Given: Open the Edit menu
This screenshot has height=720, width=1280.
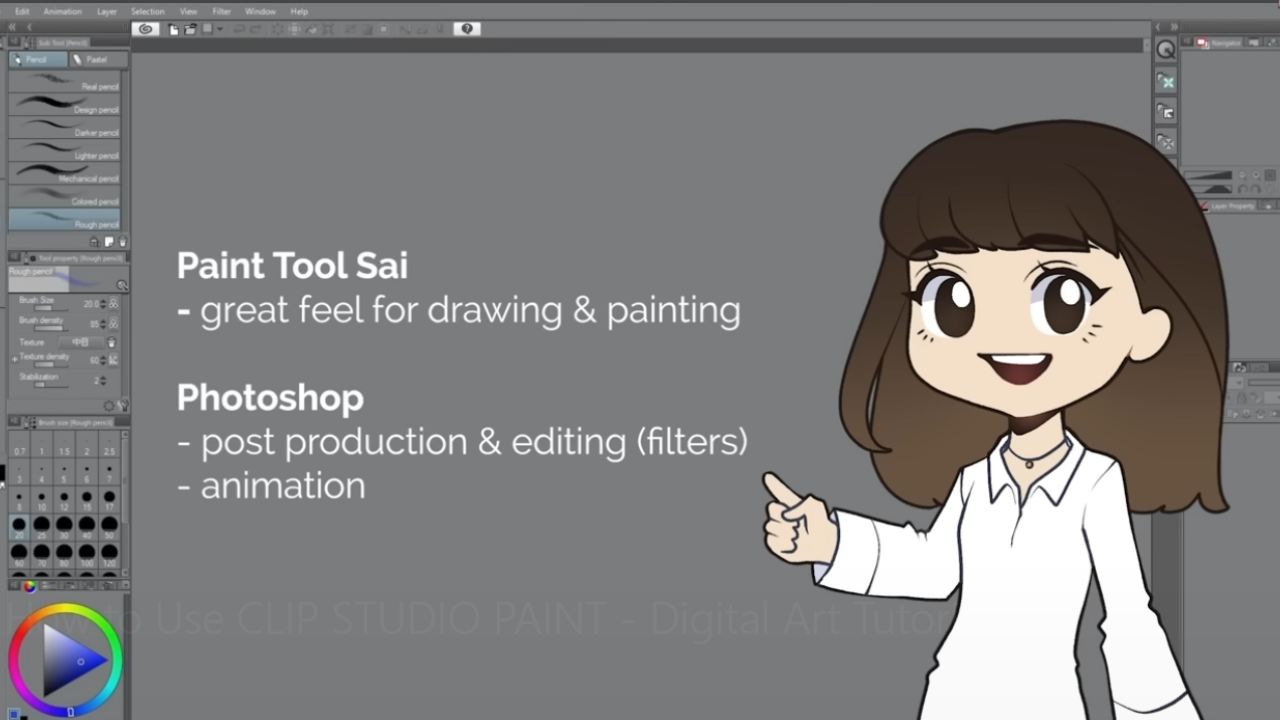Looking at the screenshot, I should click(x=22, y=11).
